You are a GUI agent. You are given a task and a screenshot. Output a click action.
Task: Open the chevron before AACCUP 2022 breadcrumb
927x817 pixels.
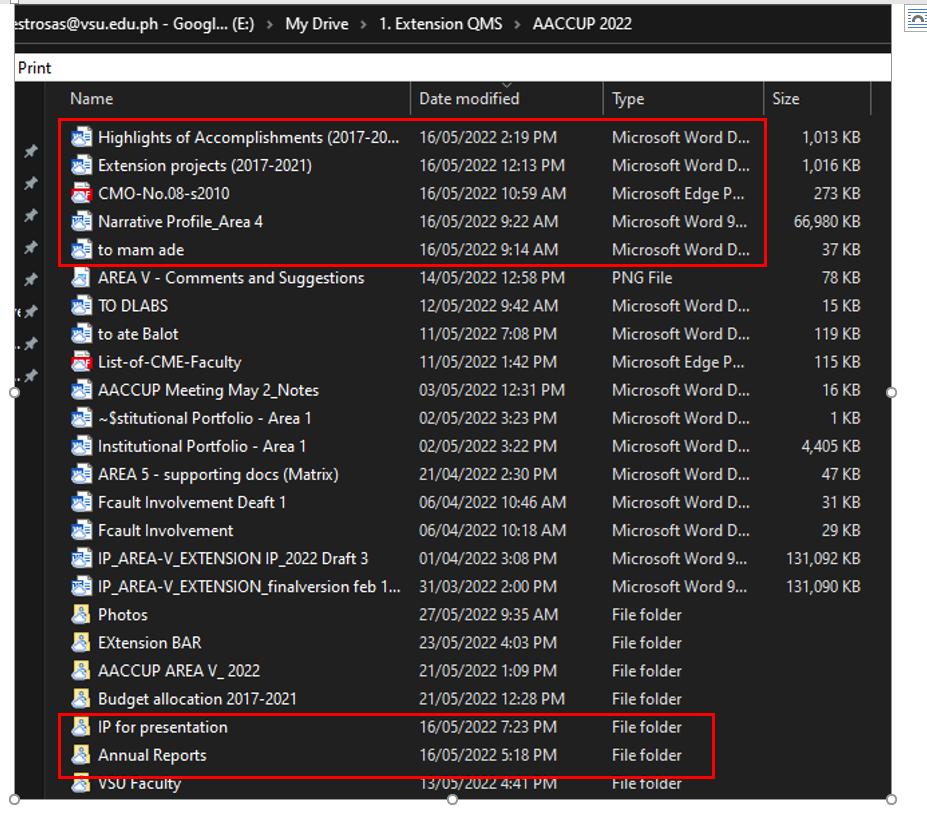click(x=517, y=24)
